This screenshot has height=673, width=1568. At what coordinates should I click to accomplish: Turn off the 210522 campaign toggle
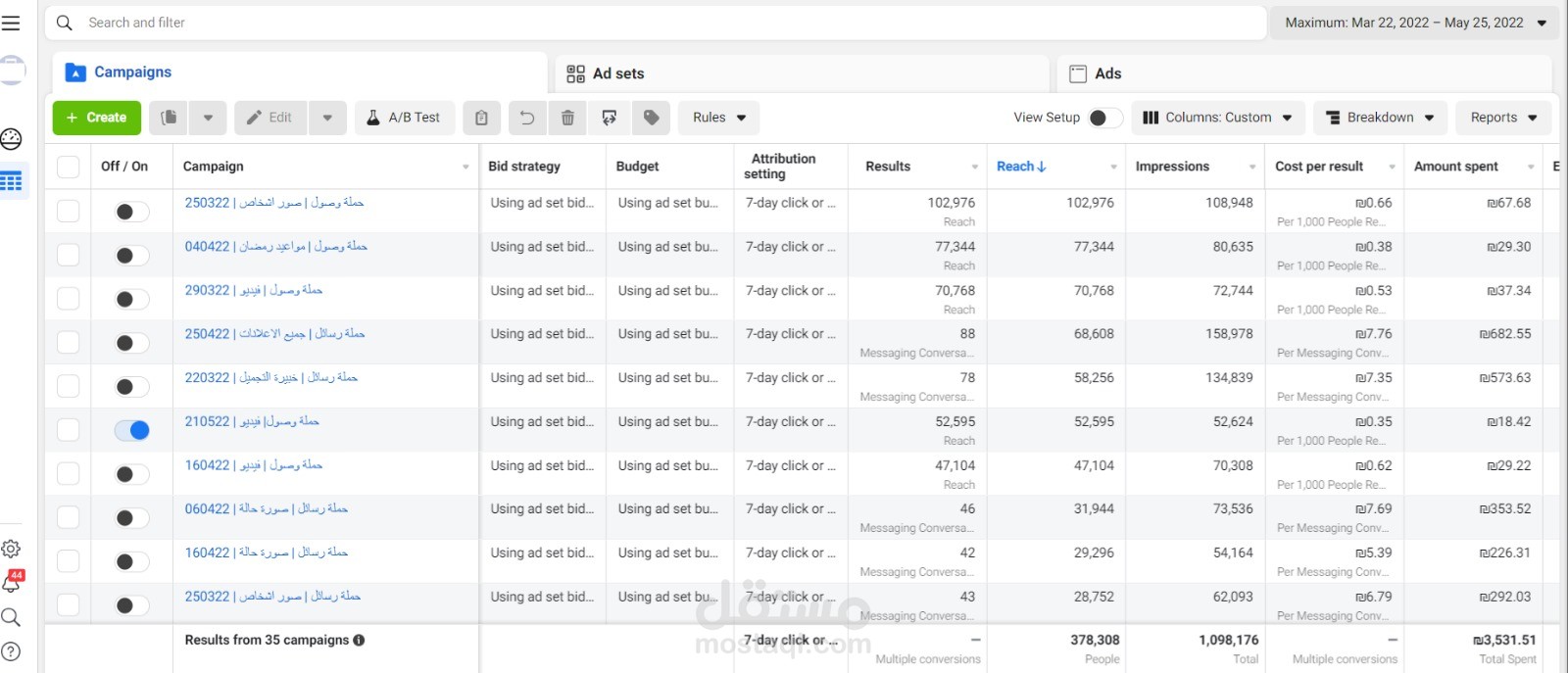(x=132, y=430)
